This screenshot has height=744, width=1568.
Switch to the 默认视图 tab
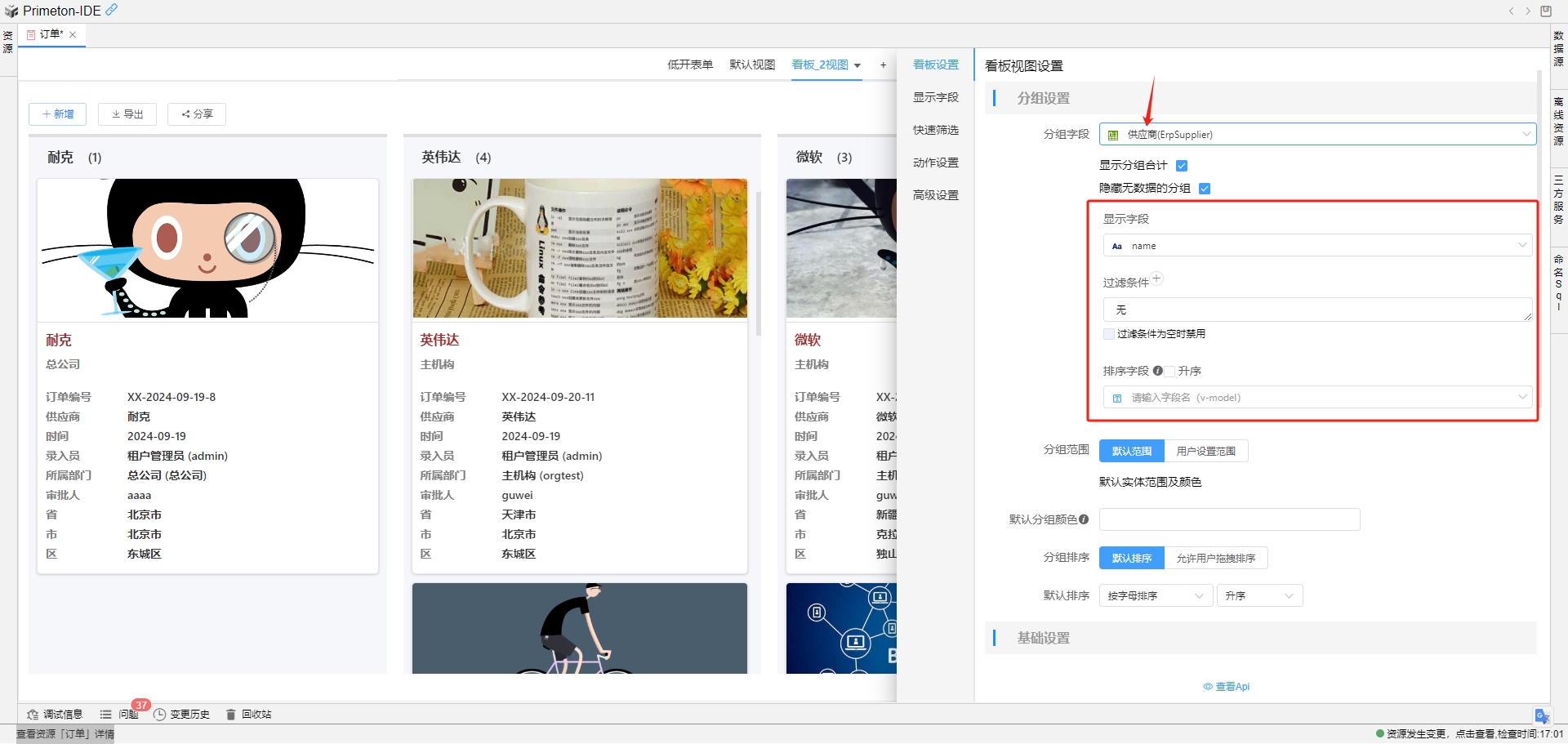point(751,65)
